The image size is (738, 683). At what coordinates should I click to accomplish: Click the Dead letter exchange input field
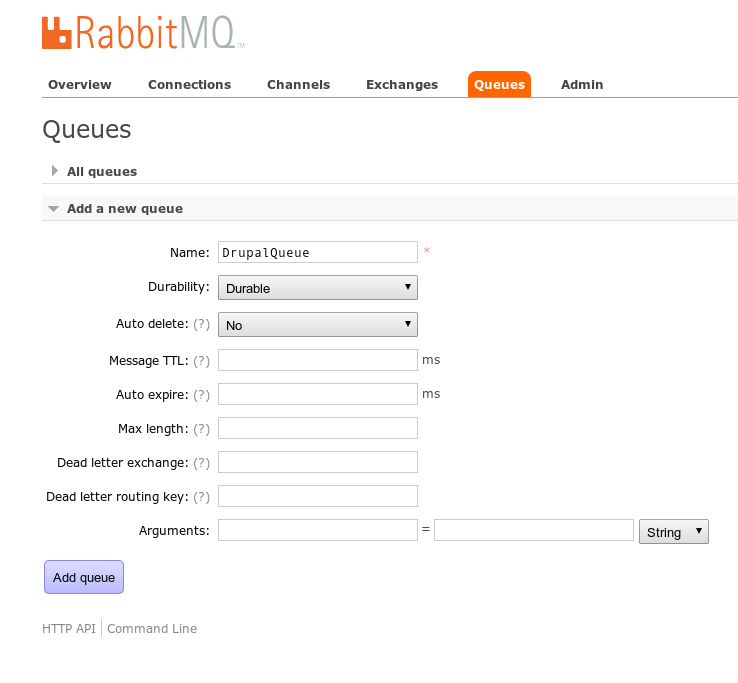318,462
